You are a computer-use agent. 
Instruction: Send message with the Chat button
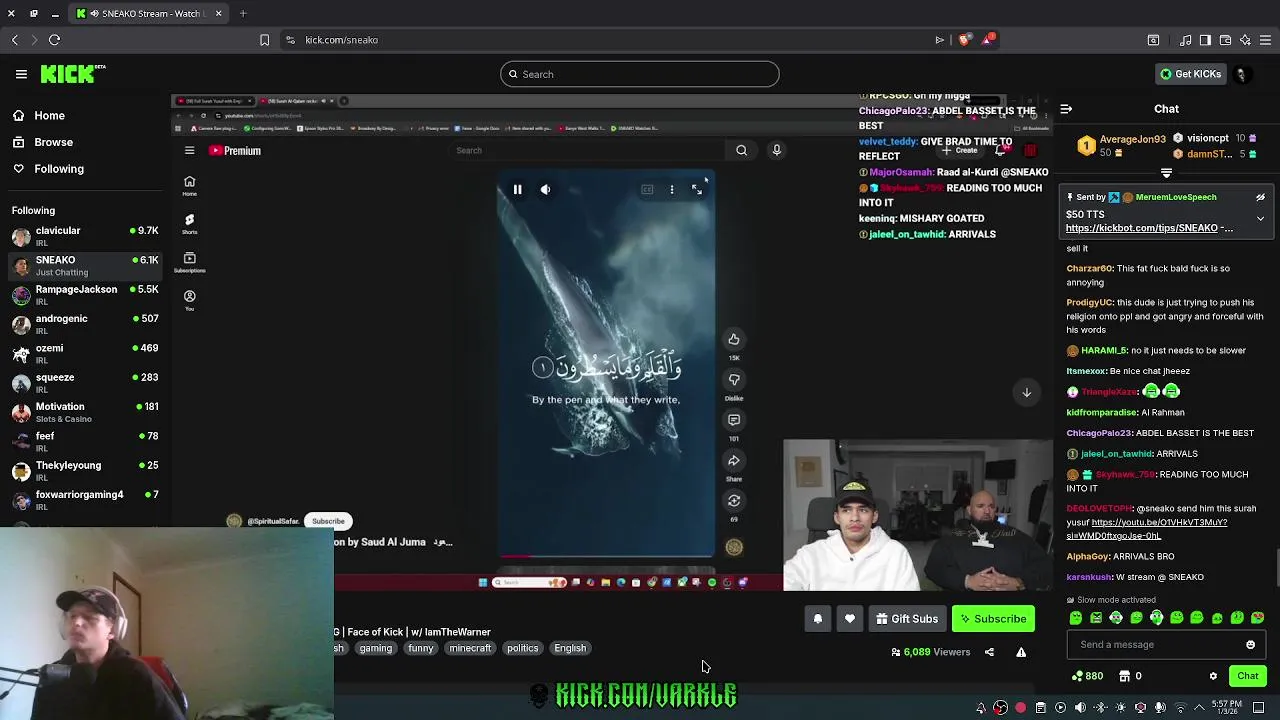(x=1247, y=676)
